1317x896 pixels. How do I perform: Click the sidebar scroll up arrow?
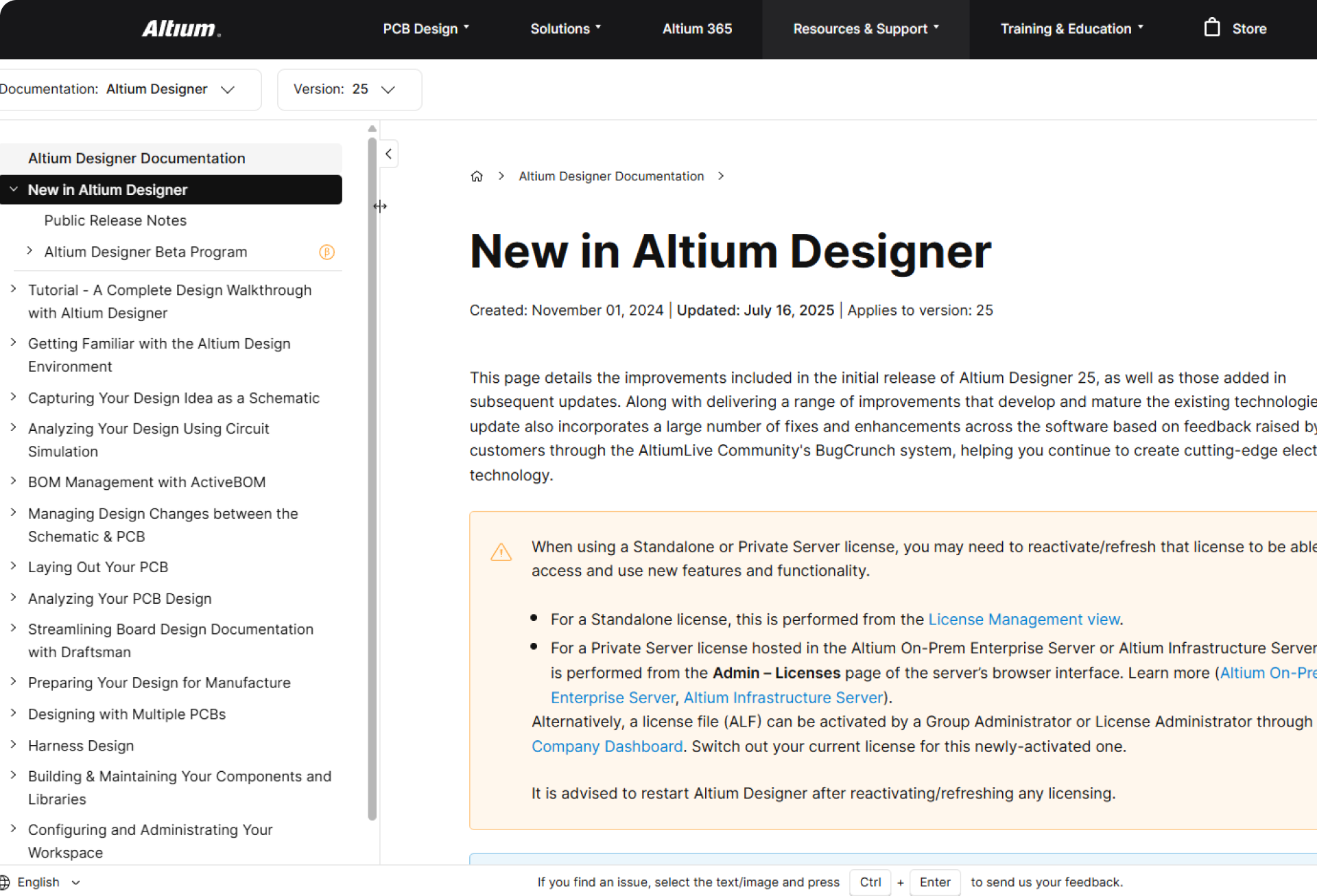point(372,128)
